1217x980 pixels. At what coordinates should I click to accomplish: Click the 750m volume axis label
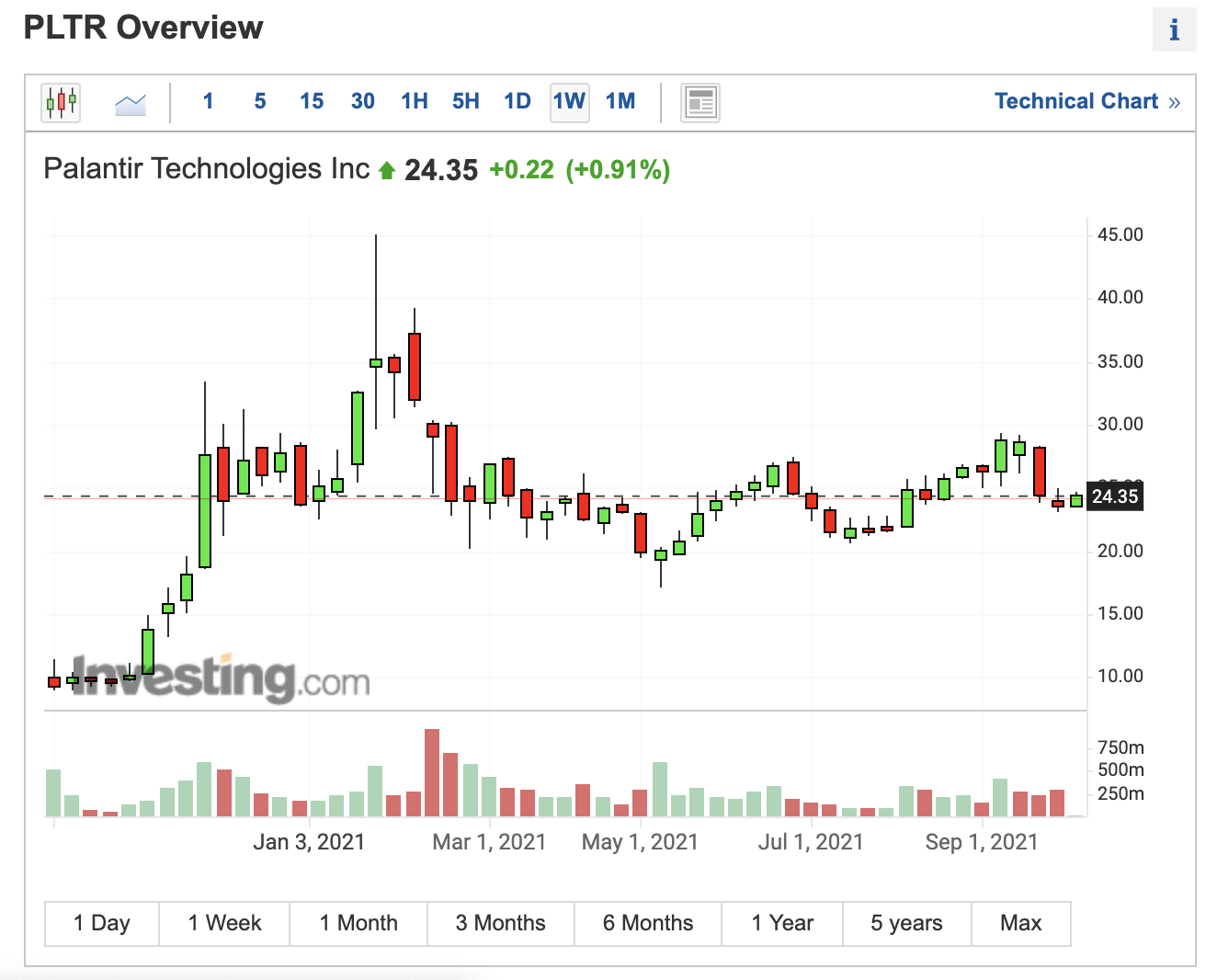point(1120,747)
